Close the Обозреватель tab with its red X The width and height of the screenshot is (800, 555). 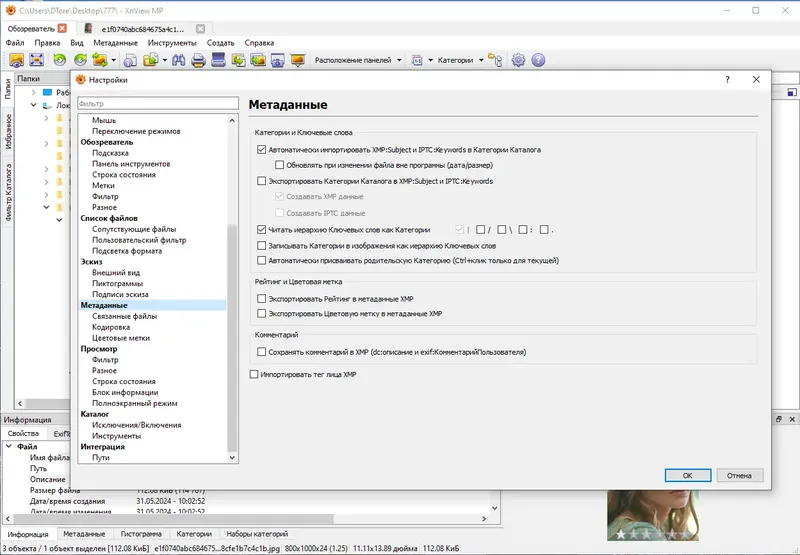[62, 29]
